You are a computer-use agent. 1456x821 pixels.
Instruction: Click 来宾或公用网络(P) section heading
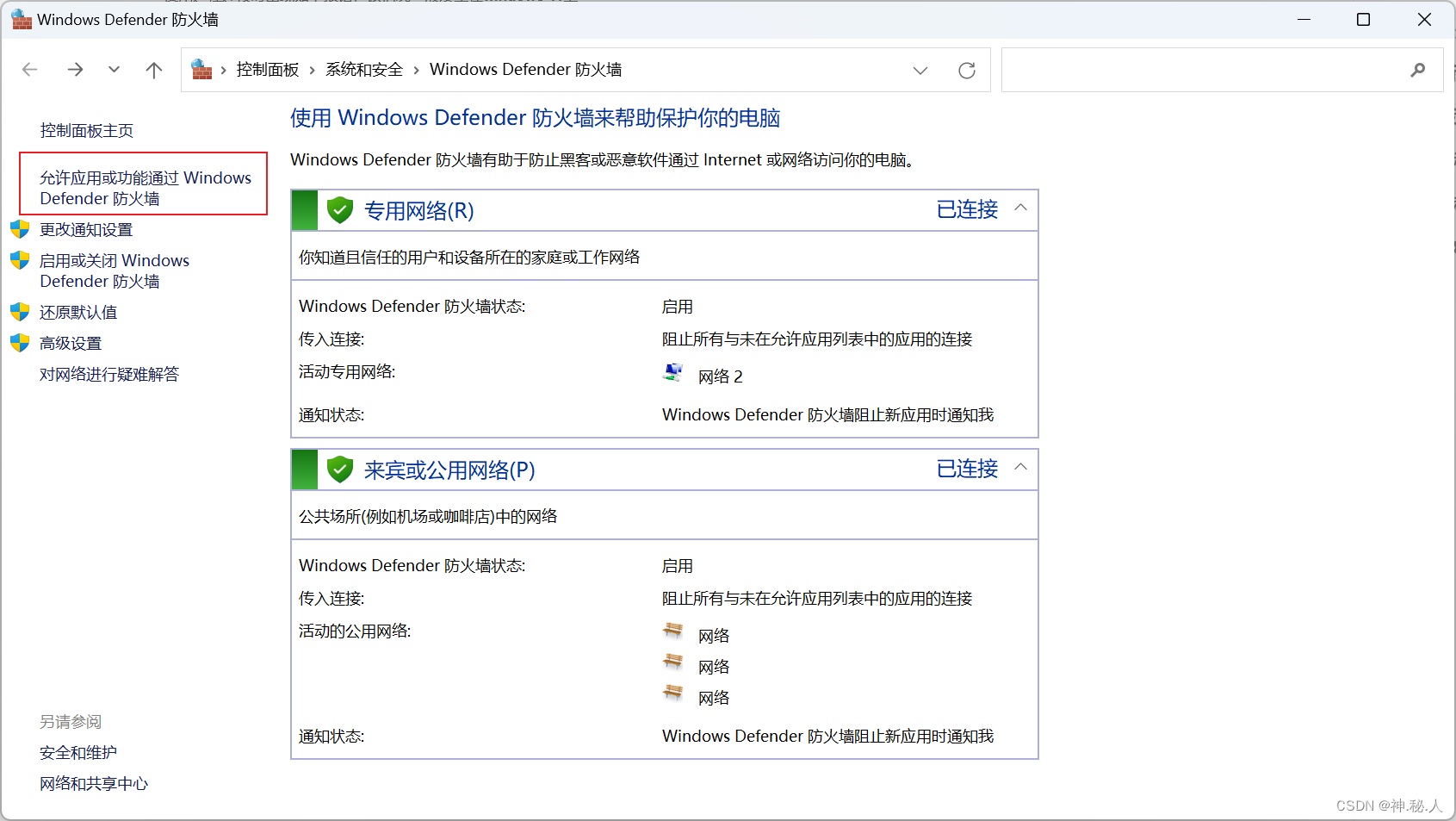[x=449, y=470]
